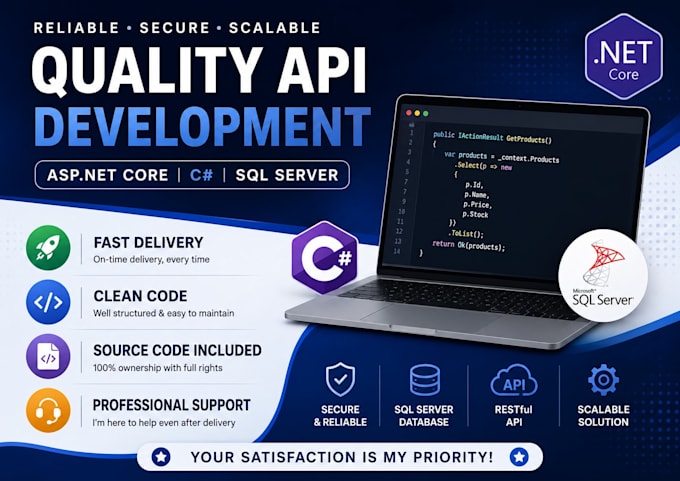Click the yellow dot in laptop code window
The height and width of the screenshot is (481, 680).
click(417, 113)
